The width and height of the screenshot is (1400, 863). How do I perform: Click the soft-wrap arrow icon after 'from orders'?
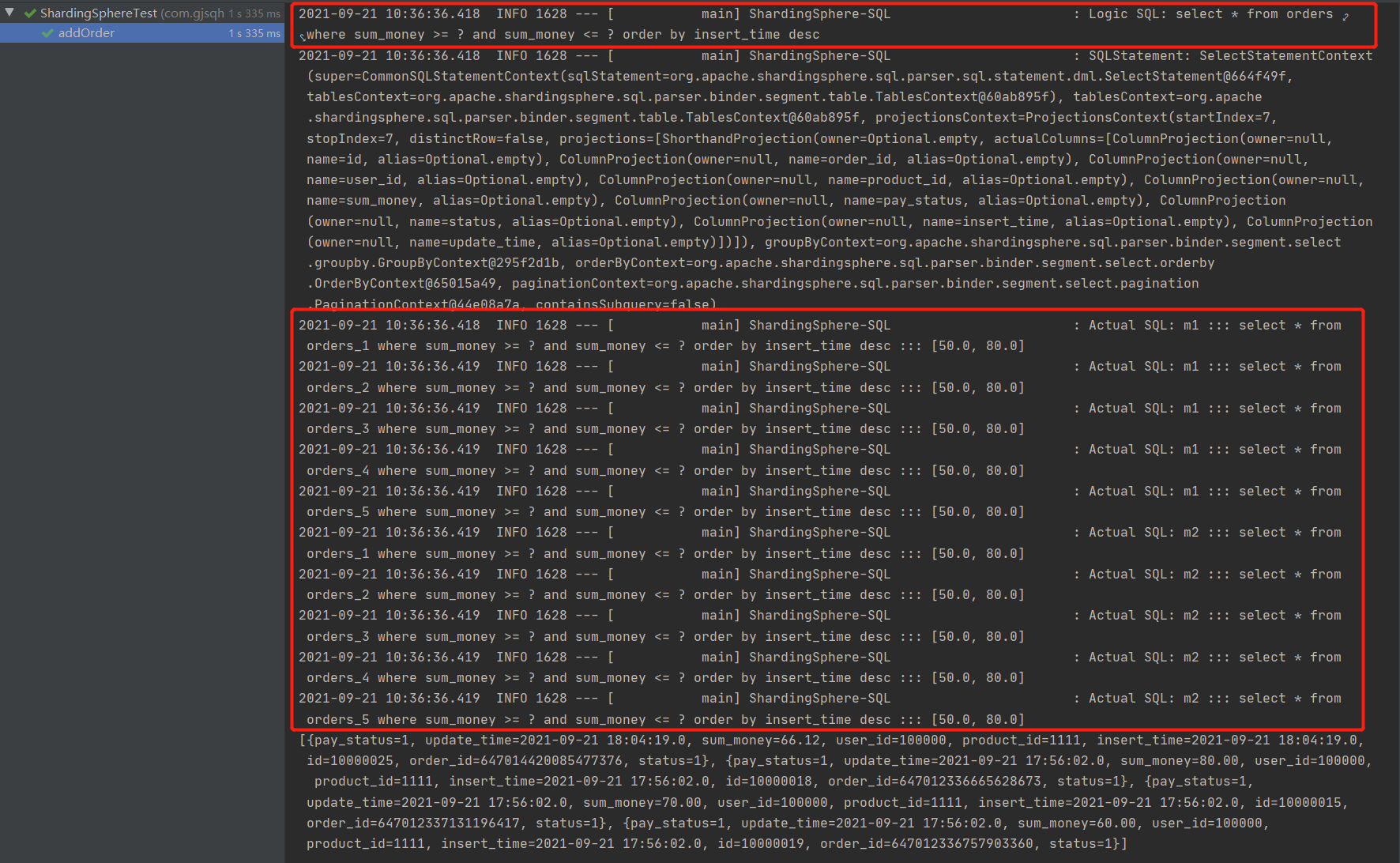[1345, 16]
